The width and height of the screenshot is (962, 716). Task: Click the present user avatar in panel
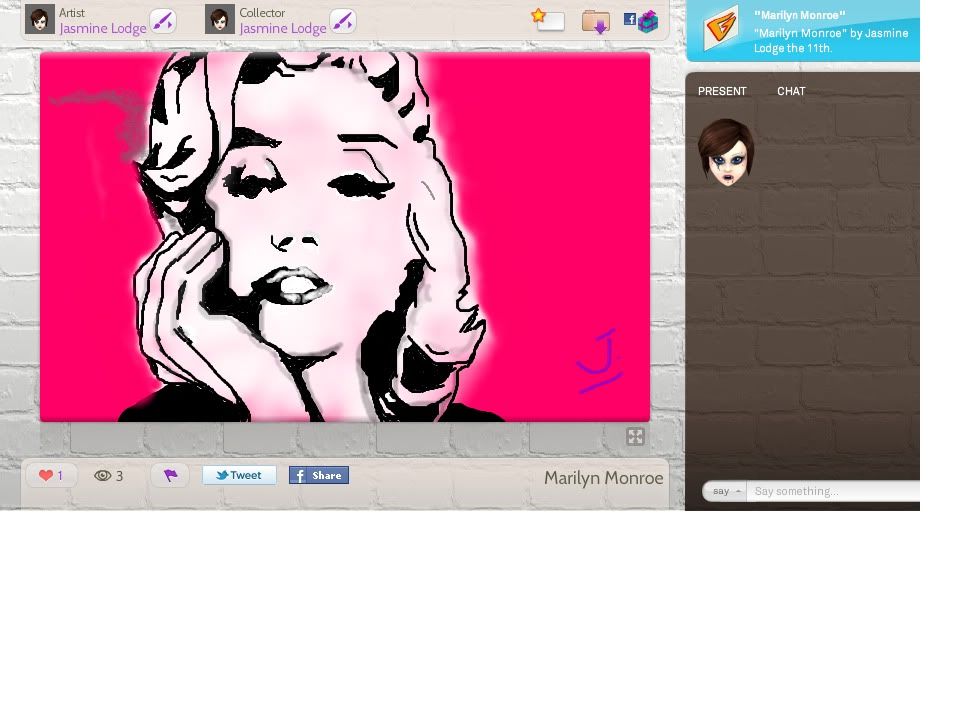point(726,152)
